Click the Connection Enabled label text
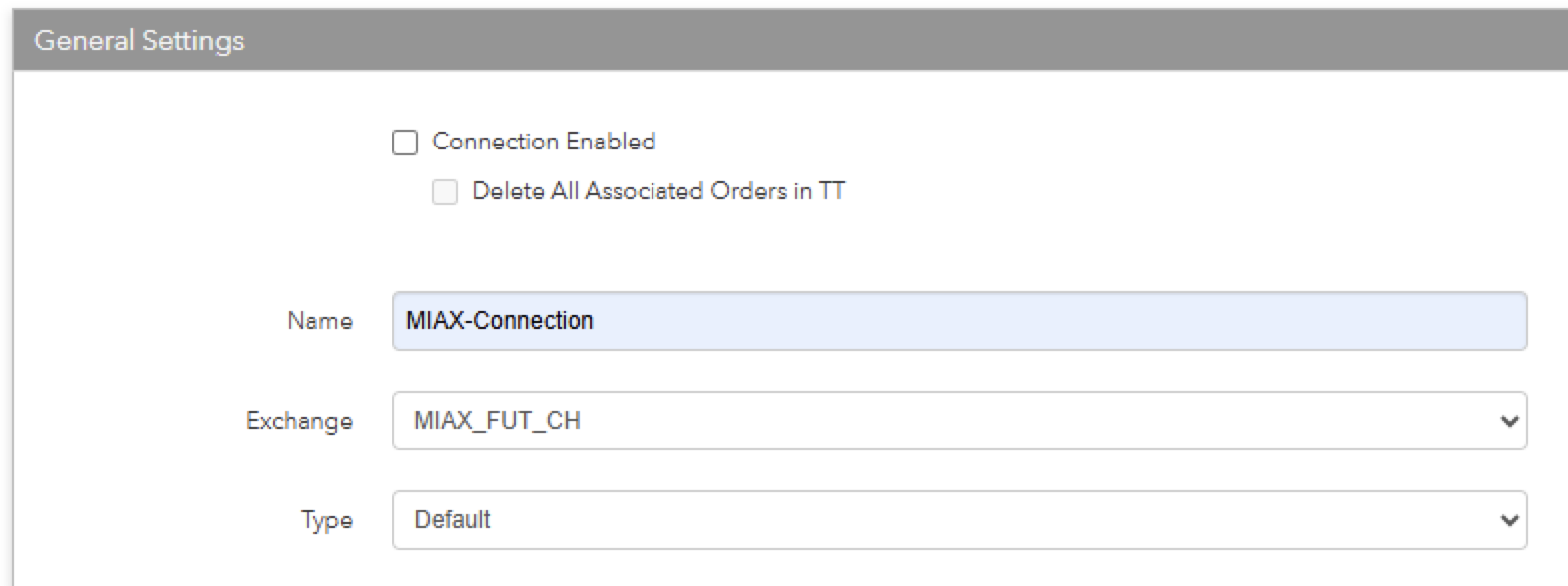1568x586 pixels. point(544,142)
